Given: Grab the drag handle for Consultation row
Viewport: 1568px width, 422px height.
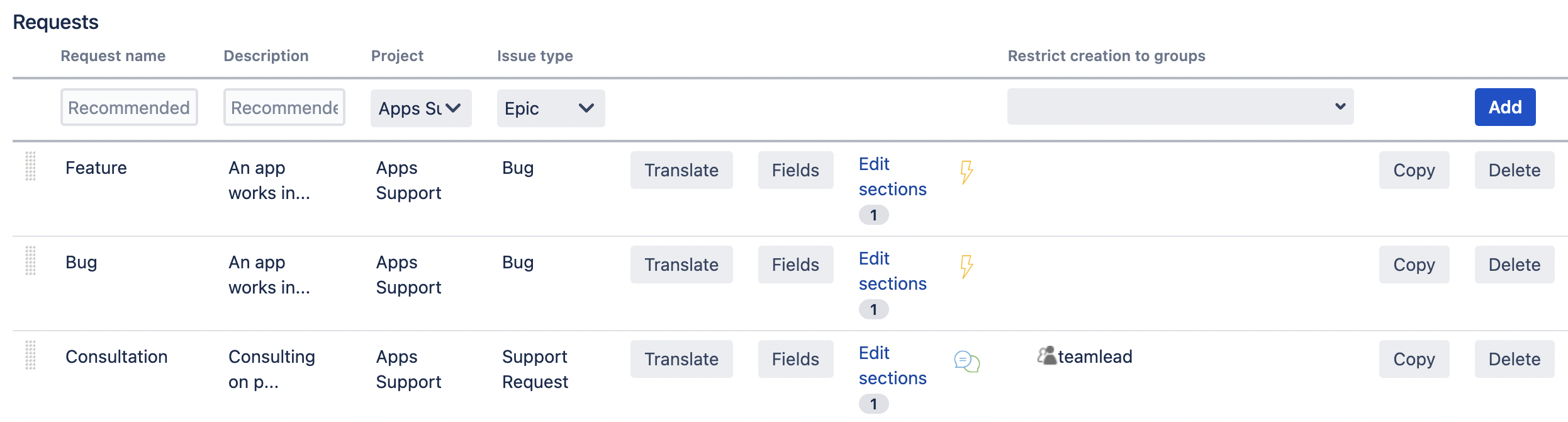Looking at the screenshot, I should [30, 356].
